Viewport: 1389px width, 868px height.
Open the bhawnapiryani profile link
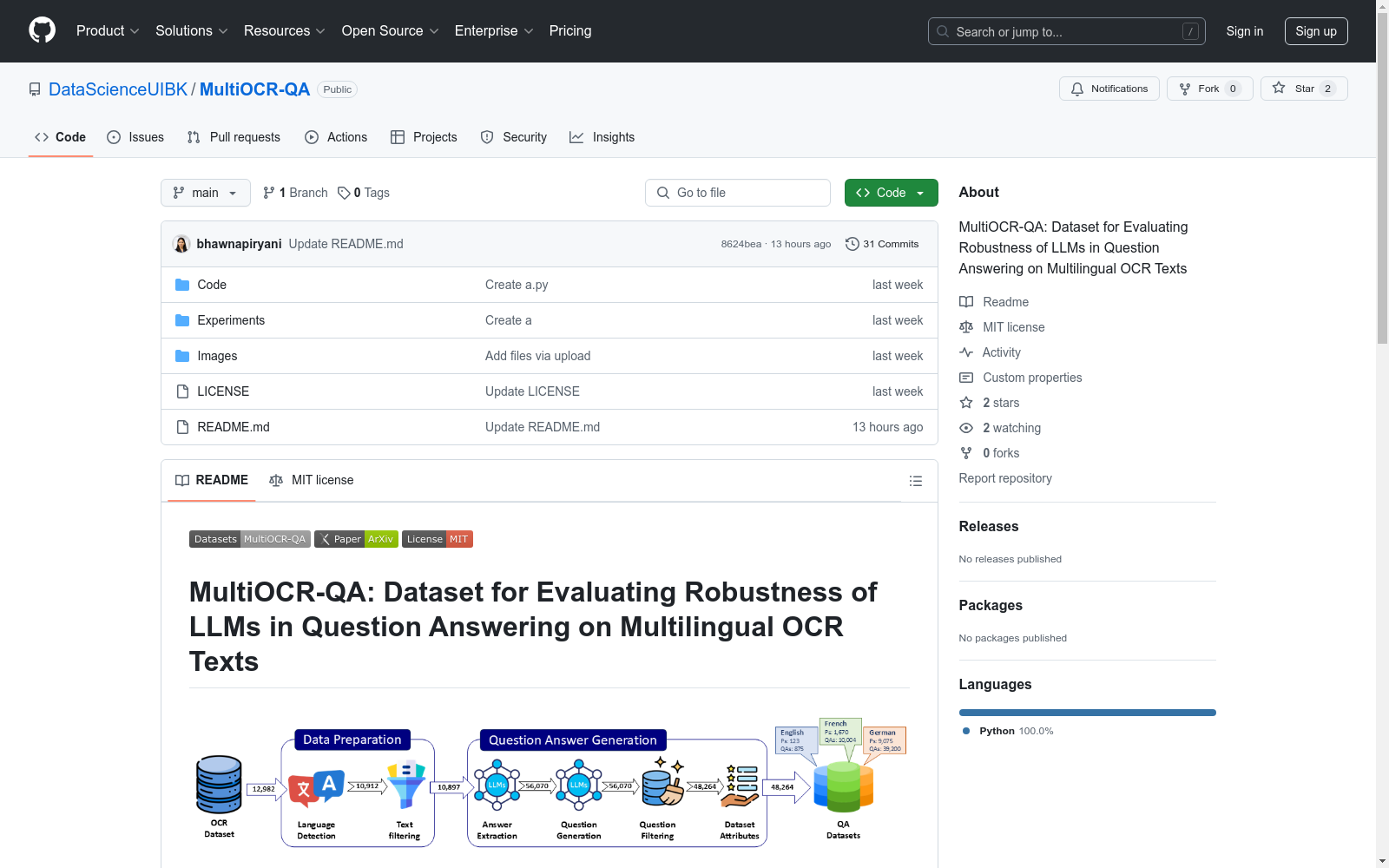[x=239, y=244]
